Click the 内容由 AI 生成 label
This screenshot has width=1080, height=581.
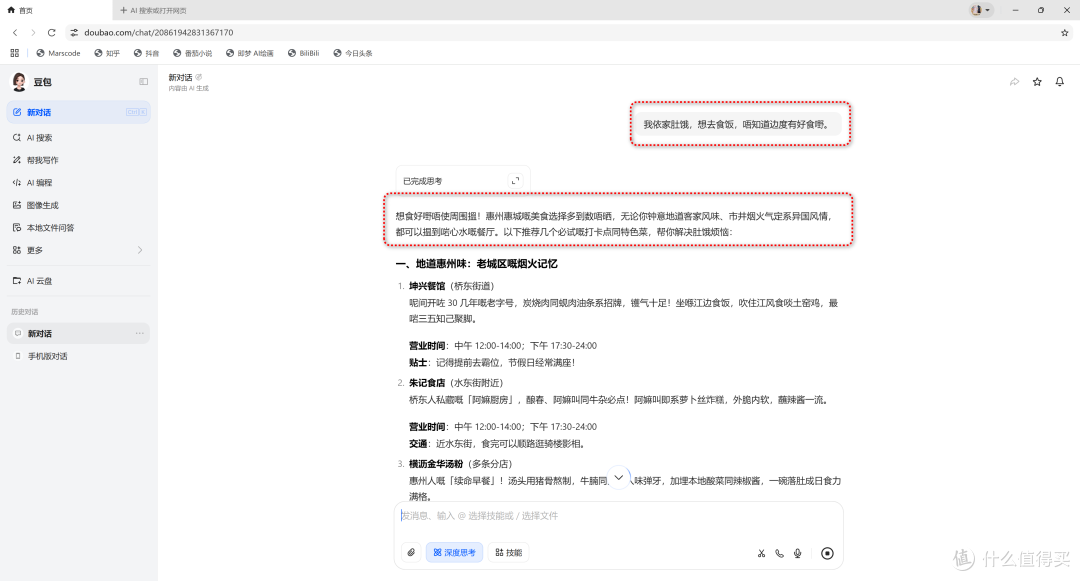click(189, 88)
